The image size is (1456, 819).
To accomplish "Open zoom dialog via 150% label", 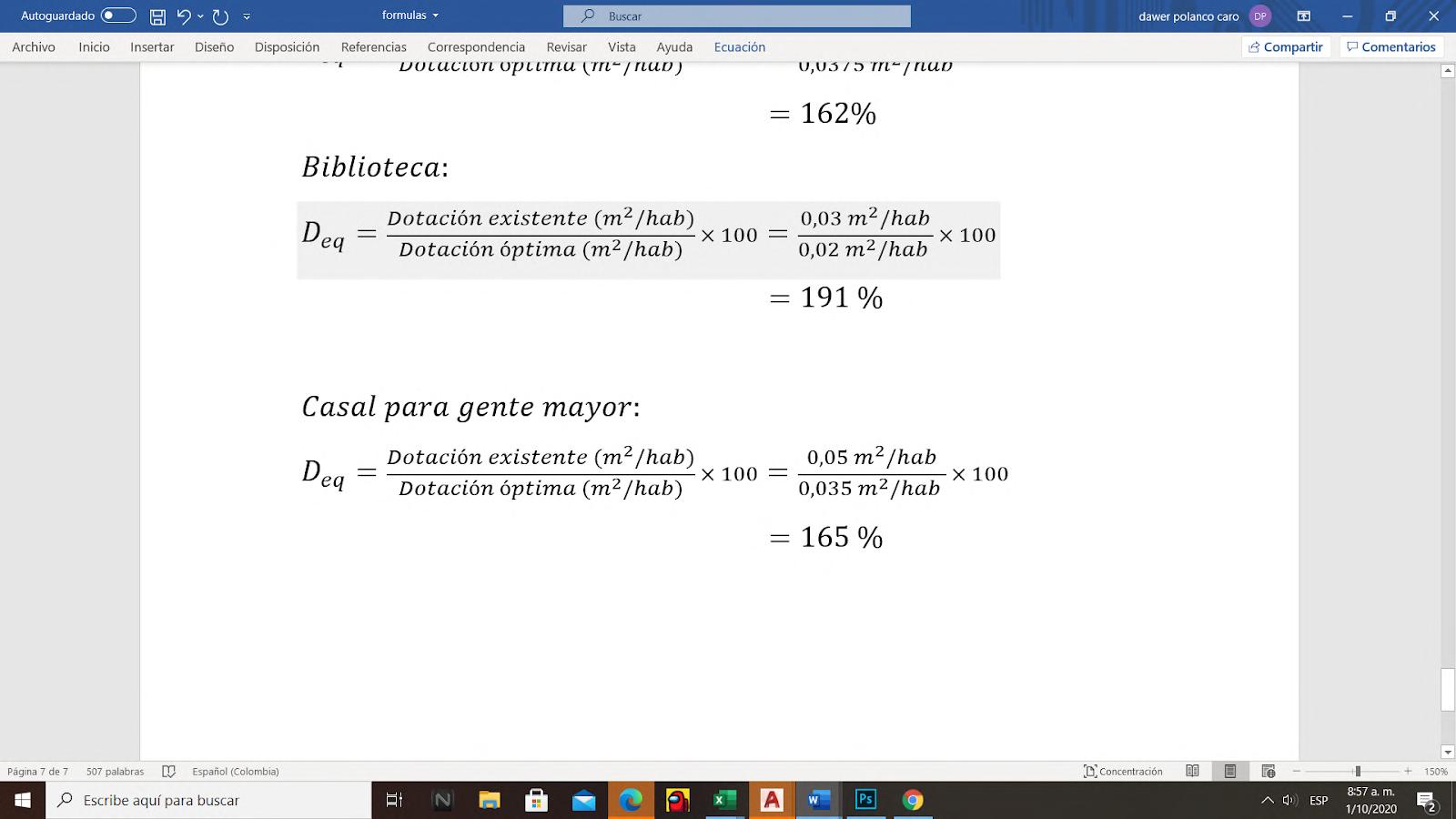I will click(1436, 772).
